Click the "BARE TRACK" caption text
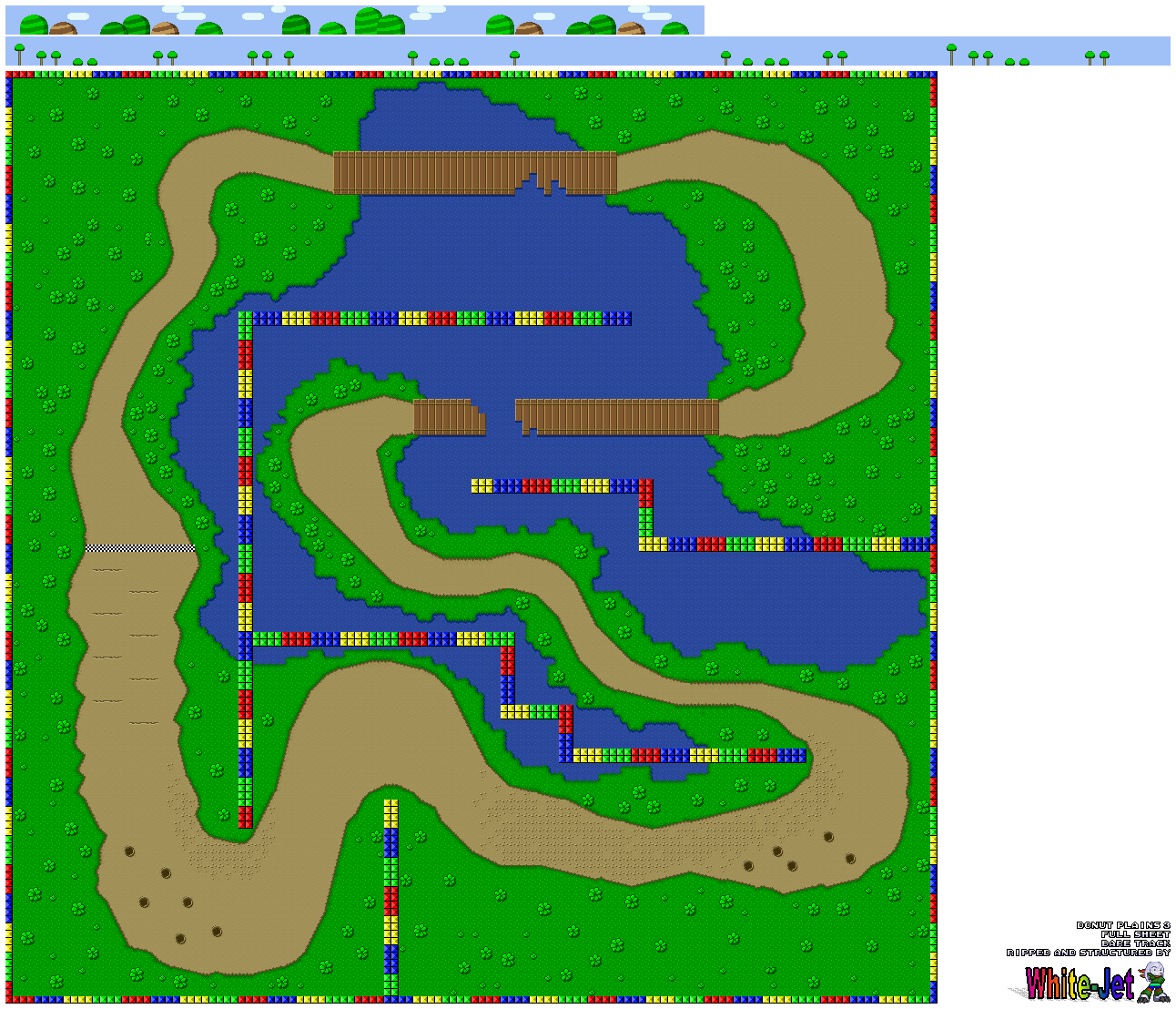The image size is (1176, 1009). point(1135,943)
